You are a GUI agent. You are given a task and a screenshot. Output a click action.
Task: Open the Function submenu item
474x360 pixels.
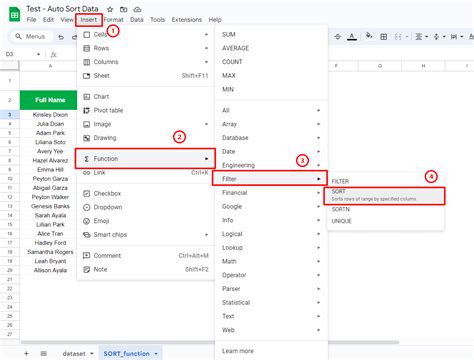(145, 159)
